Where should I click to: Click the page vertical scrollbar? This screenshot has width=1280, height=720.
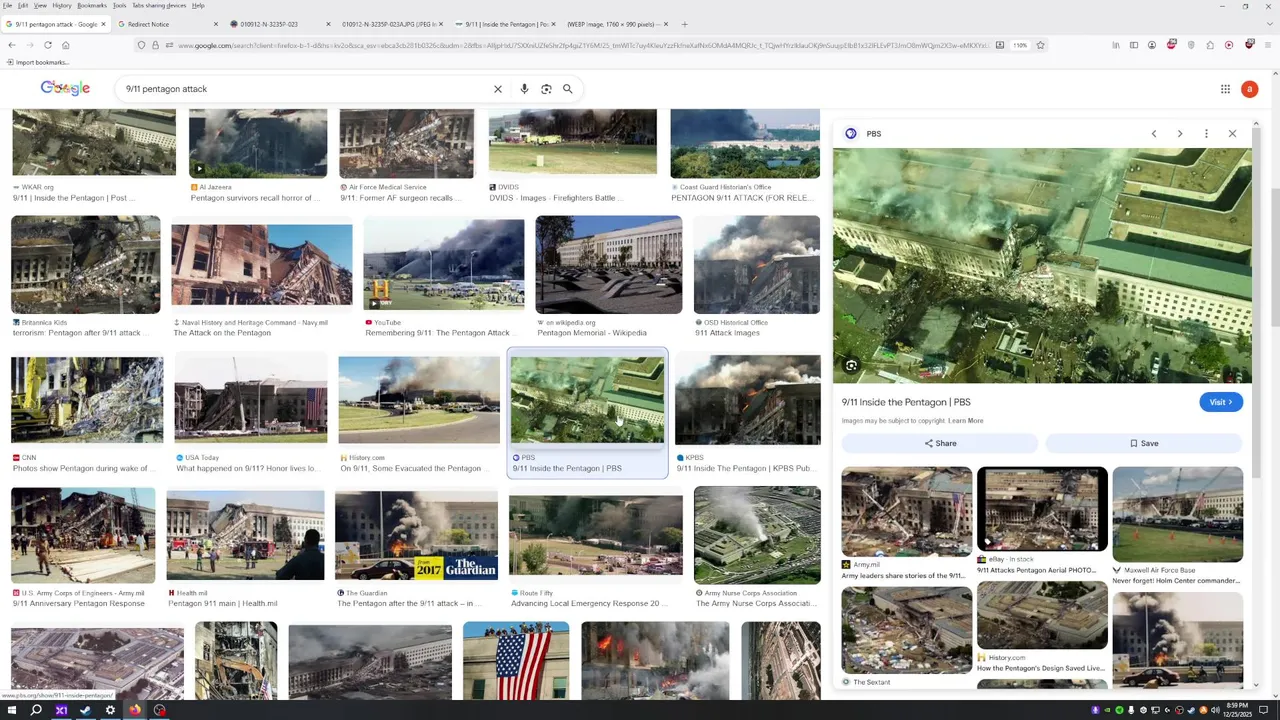click(x=1274, y=258)
